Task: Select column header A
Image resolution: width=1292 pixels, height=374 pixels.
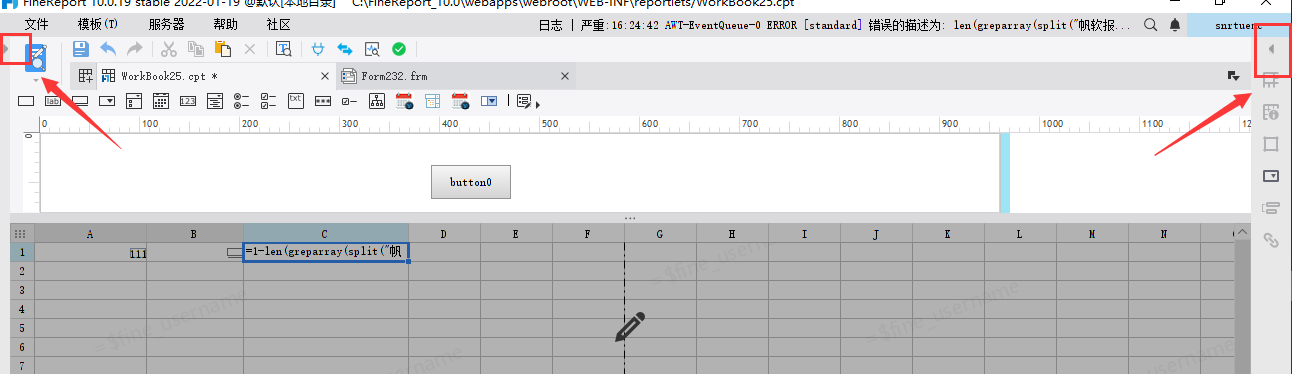Action: 91,234
